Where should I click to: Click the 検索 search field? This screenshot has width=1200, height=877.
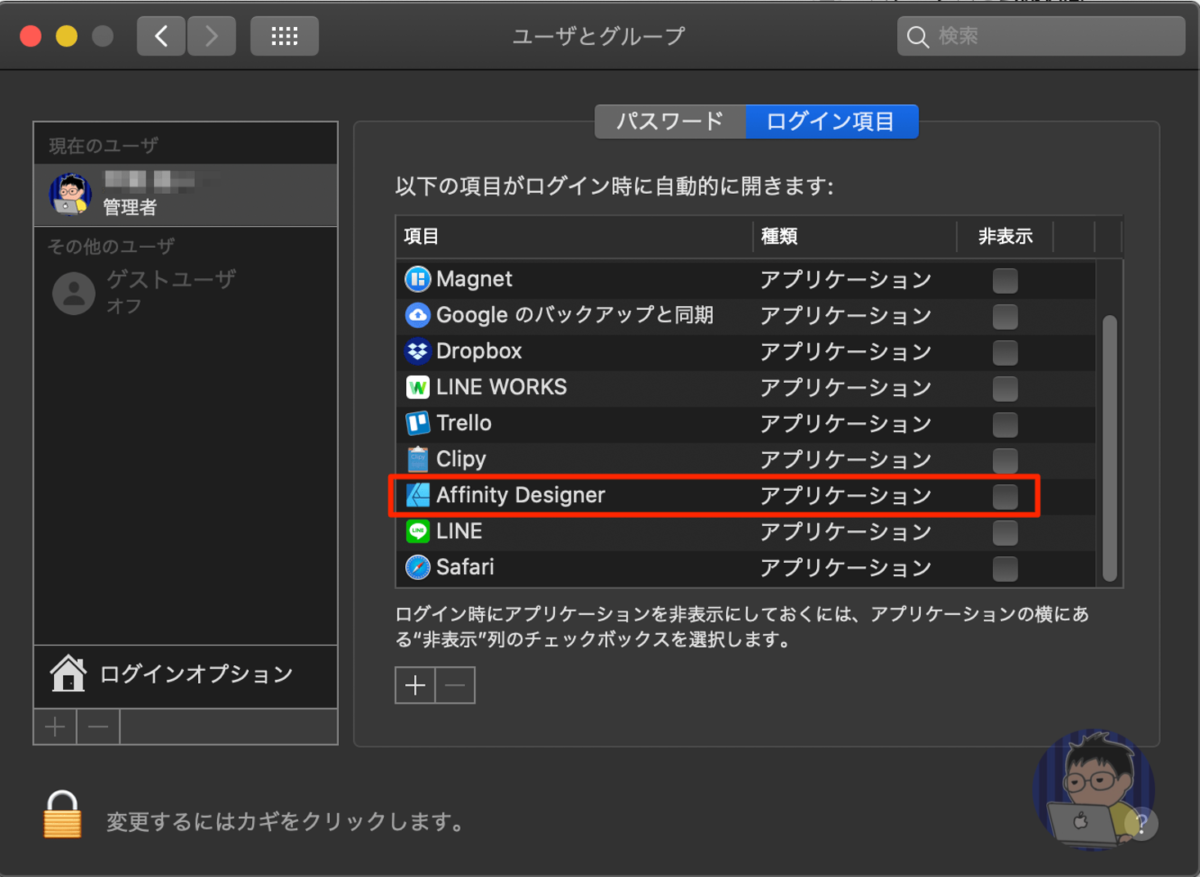click(x=1041, y=37)
